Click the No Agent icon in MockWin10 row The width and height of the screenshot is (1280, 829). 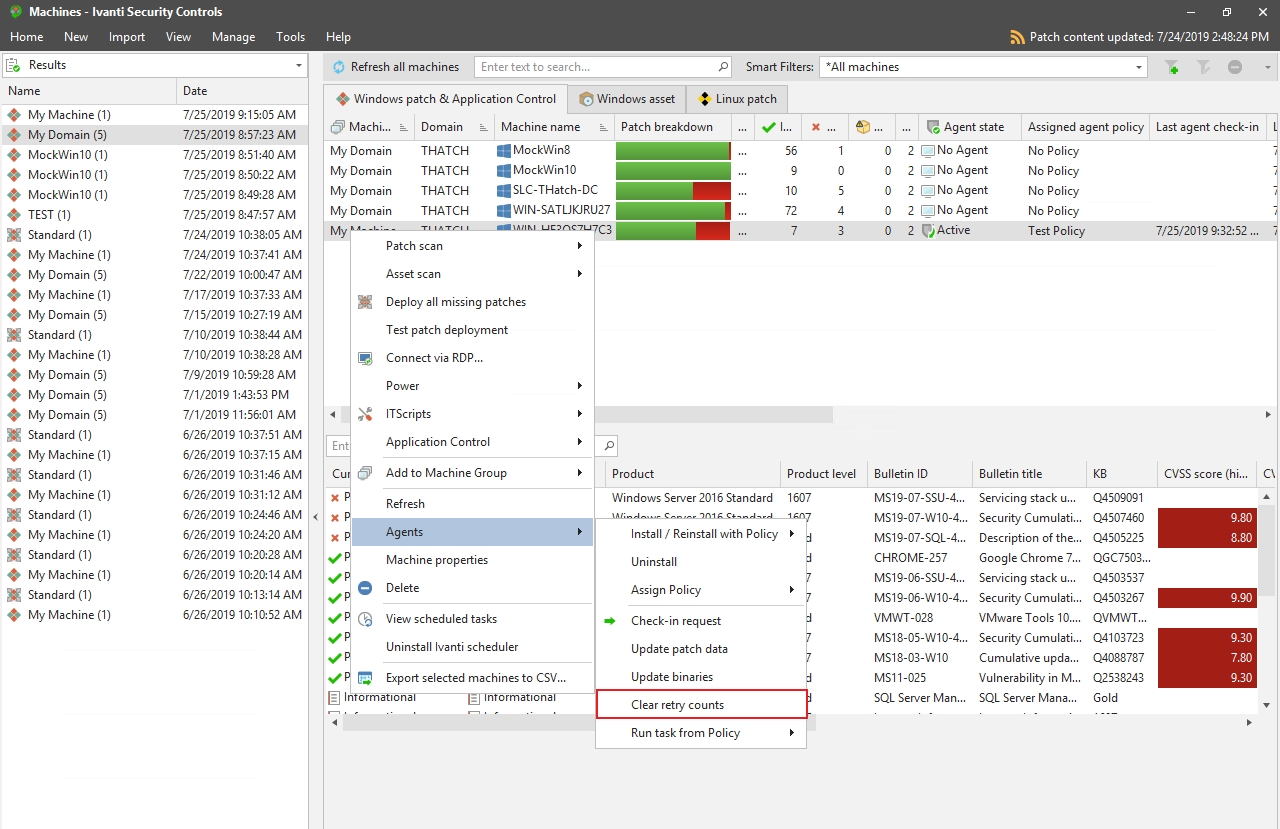[x=928, y=171]
